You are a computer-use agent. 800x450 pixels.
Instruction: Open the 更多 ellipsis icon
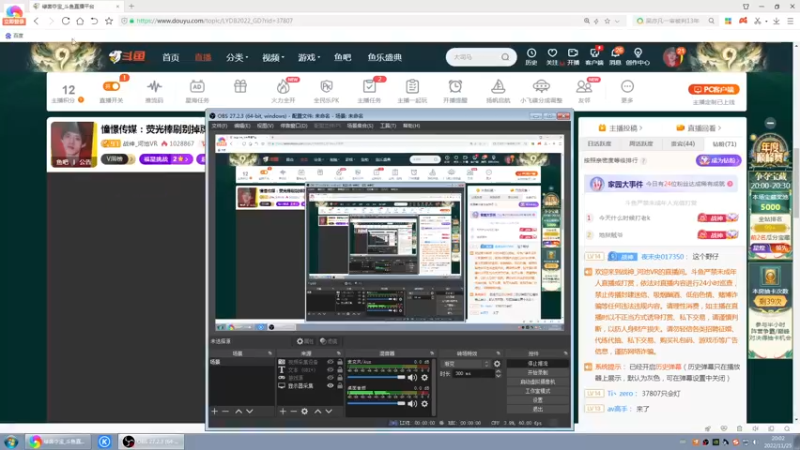(627, 86)
